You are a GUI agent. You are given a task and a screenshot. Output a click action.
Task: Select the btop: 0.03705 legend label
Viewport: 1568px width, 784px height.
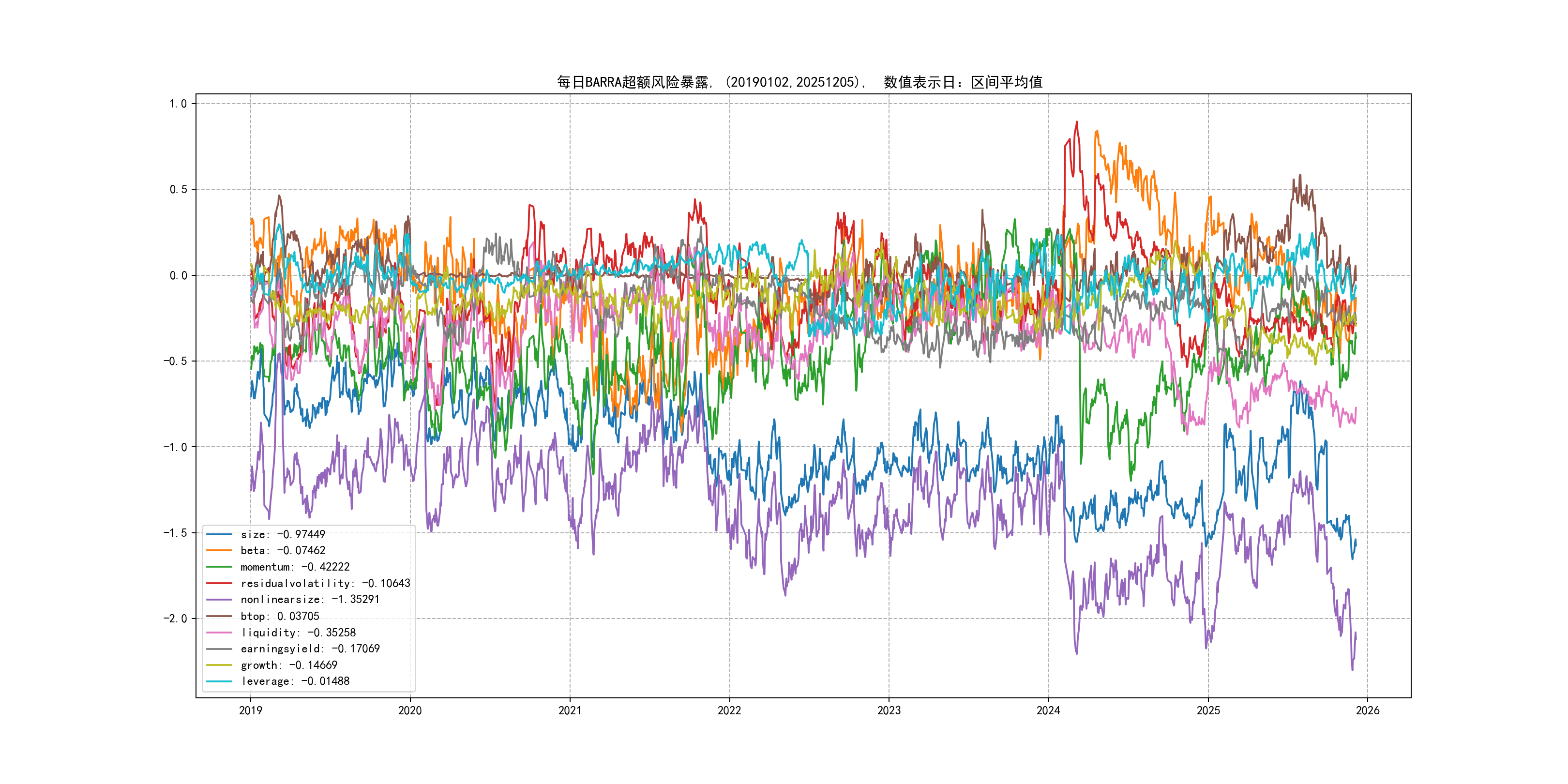(x=279, y=616)
